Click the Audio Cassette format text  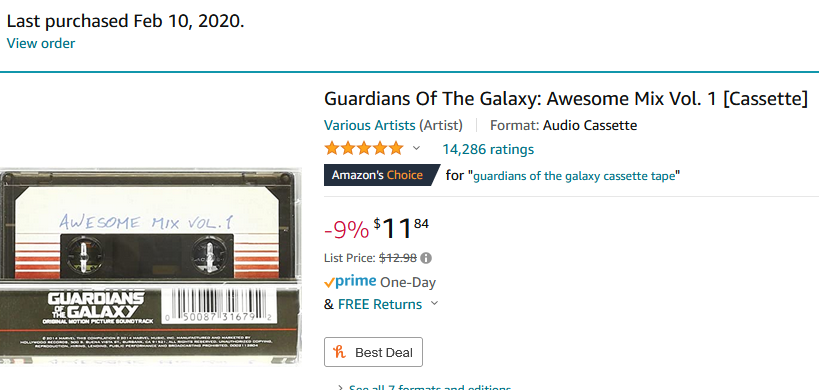pos(590,126)
